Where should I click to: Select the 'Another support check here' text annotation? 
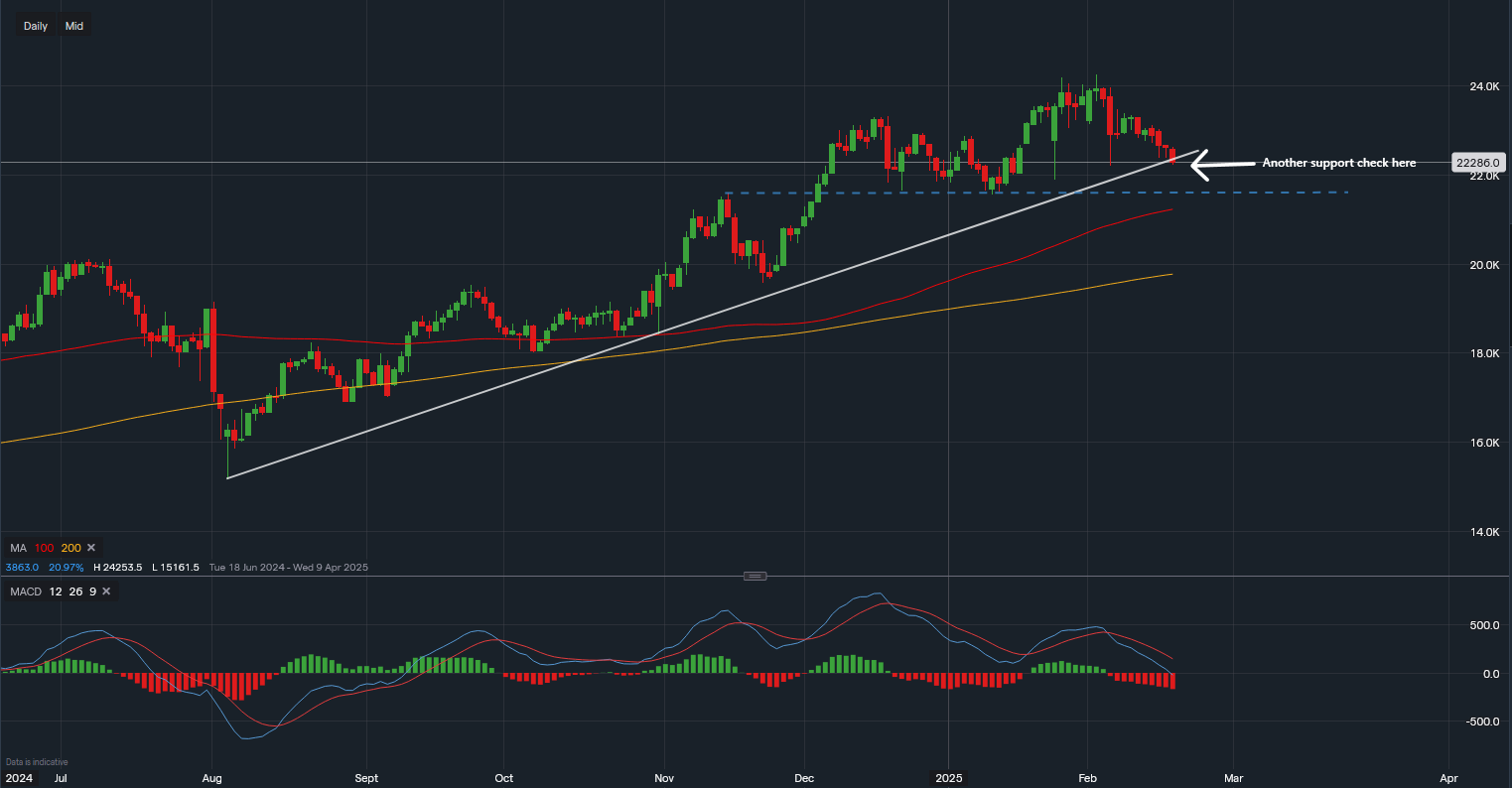[1338, 163]
